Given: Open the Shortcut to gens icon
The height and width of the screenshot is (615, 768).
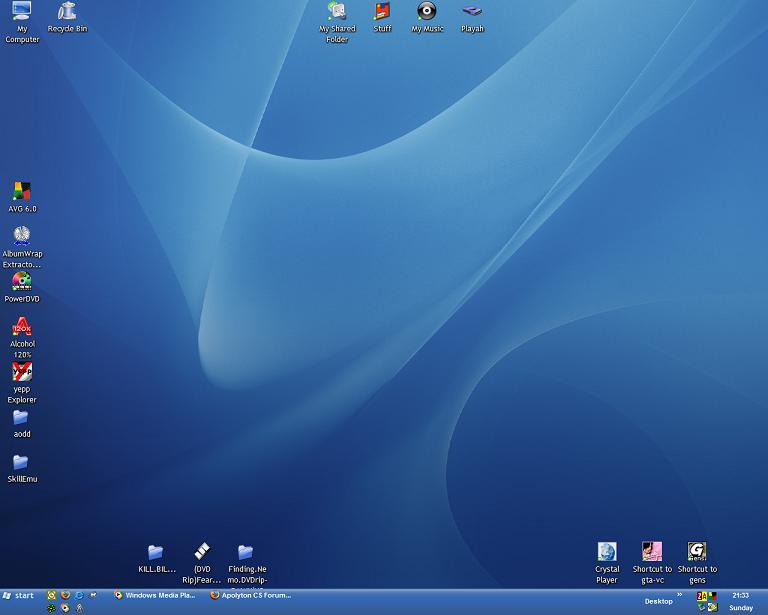Looking at the screenshot, I should (697, 552).
